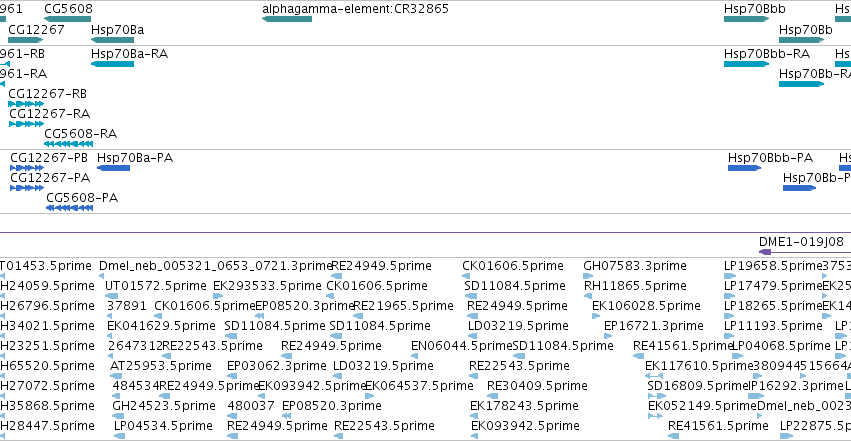
Task: Open the LP17479.5prime EST
Action: (x=773, y=286)
